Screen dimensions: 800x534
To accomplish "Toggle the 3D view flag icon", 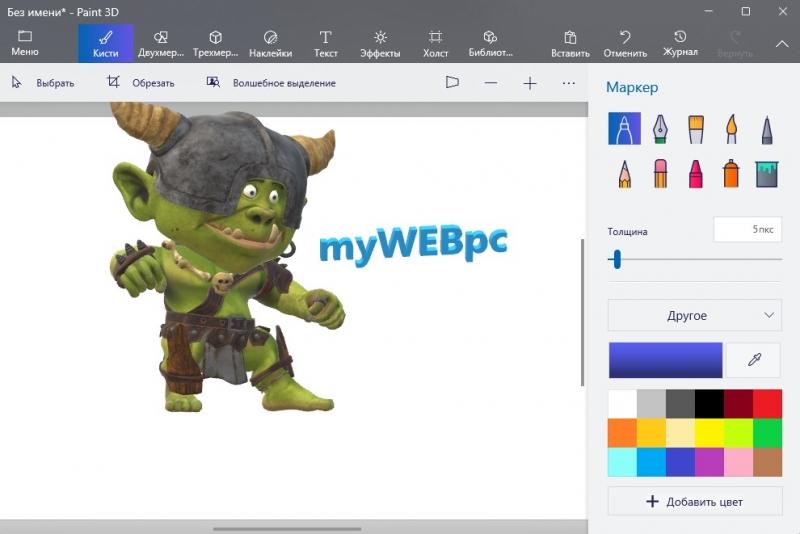I will click(452, 83).
